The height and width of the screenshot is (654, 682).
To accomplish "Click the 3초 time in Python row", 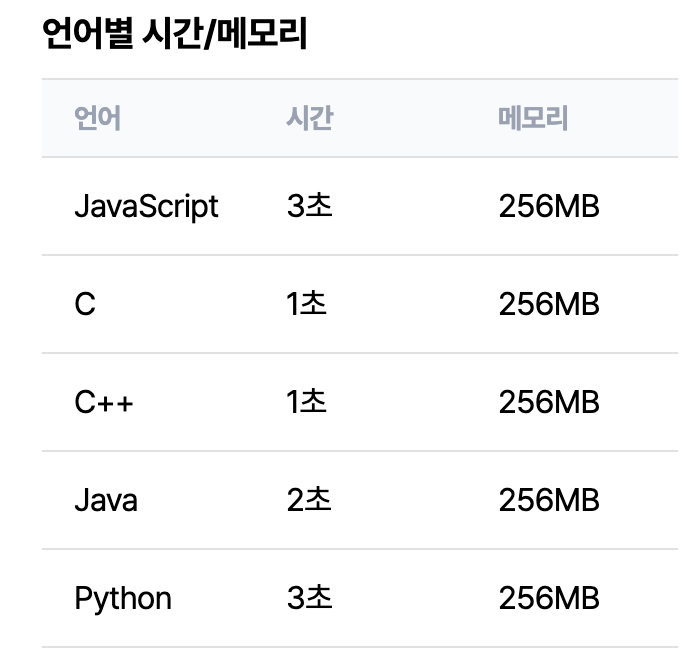I will [x=310, y=598].
